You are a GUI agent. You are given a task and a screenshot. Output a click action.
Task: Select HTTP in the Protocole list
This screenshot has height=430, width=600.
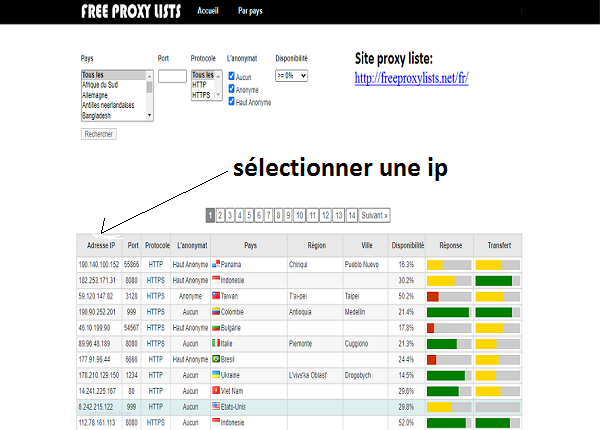(203, 85)
